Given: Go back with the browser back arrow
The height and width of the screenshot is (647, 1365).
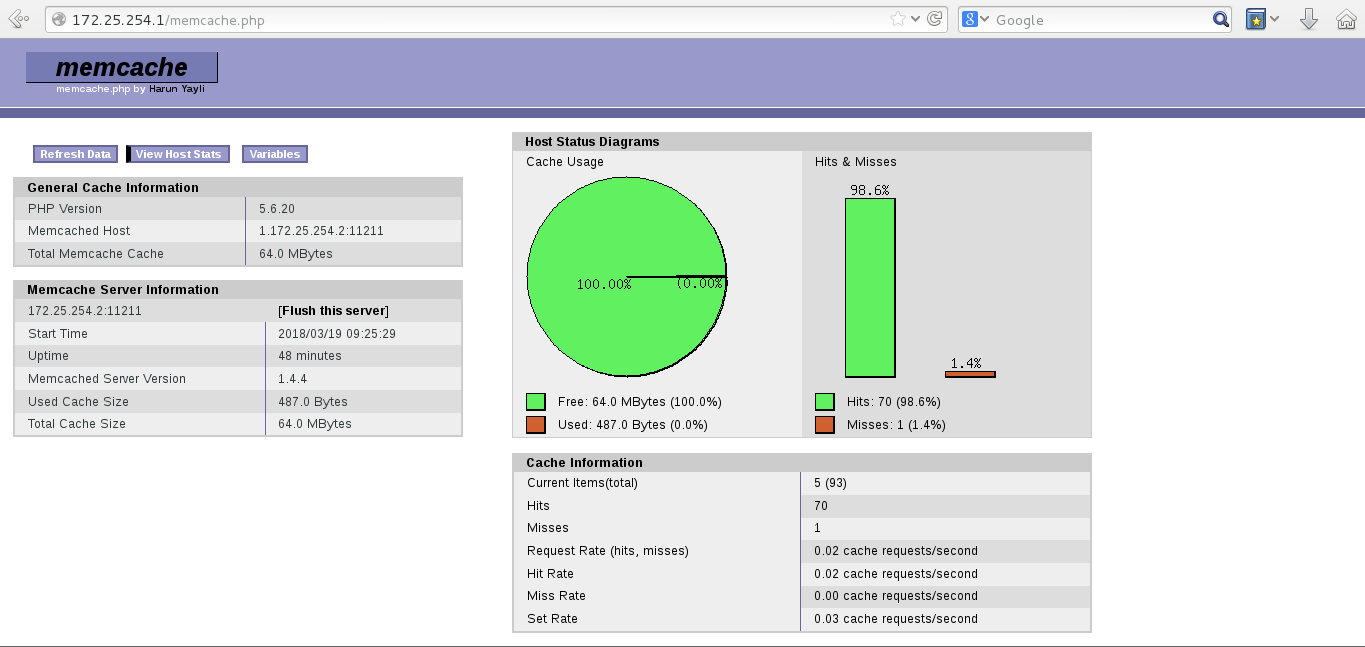Looking at the screenshot, I should [18, 19].
